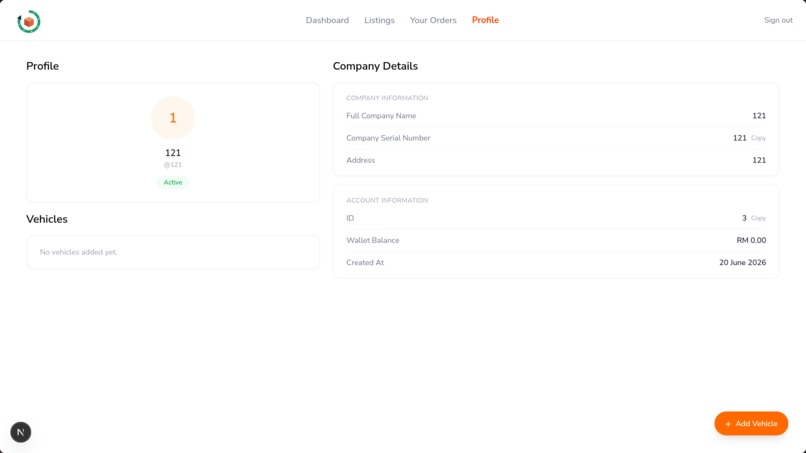
Task: Go to the Dashboard tab
Action: point(327,20)
